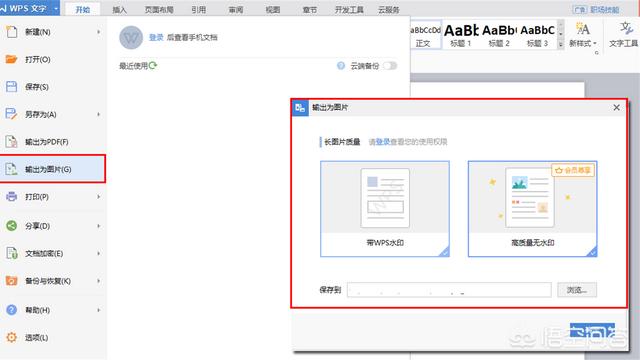Click the export-as-picture dialog title icon
This screenshot has width=640, height=360.
[300, 108]
